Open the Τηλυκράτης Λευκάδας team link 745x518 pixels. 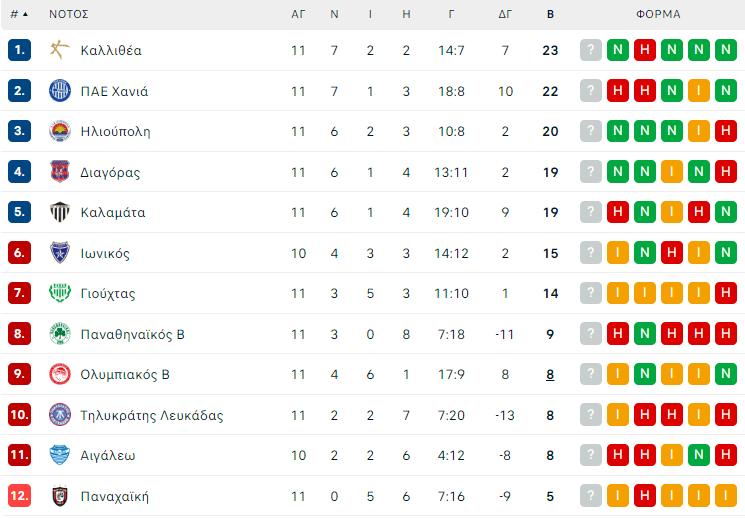[151, 415]
